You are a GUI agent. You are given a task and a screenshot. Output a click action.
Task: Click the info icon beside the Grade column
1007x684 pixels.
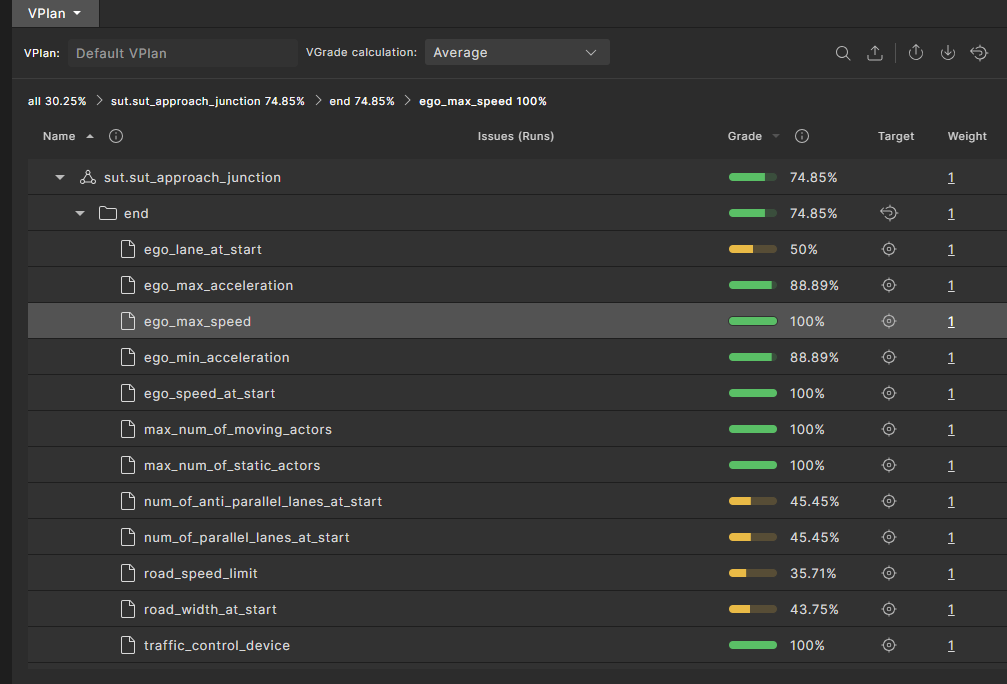coord(801,136)
